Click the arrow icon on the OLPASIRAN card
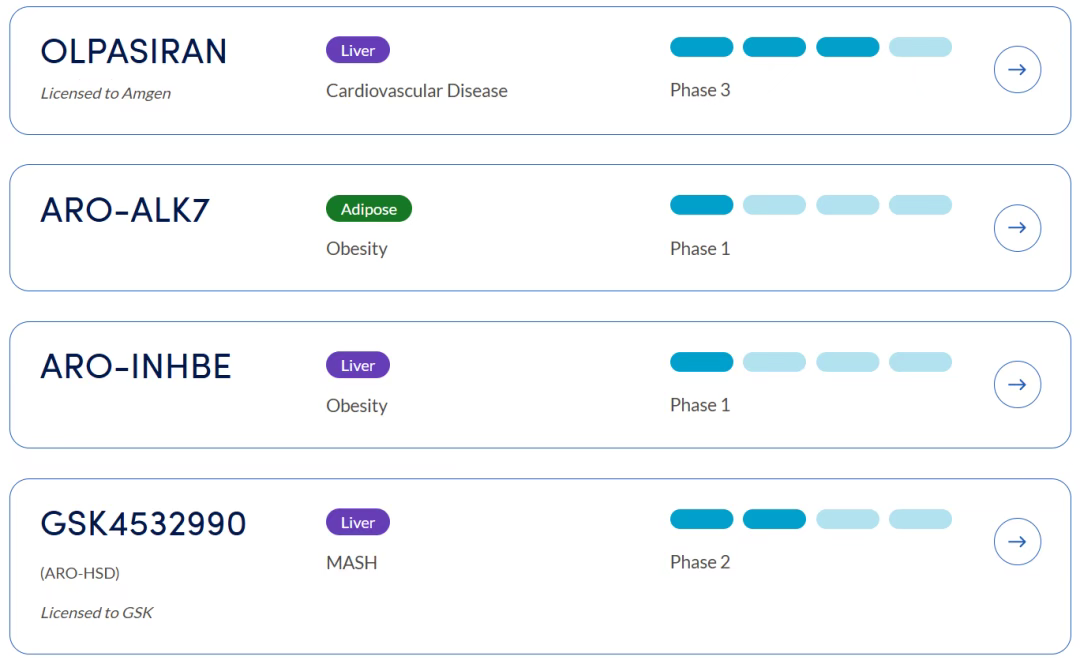The image size is (1080, 660). 1017,70
